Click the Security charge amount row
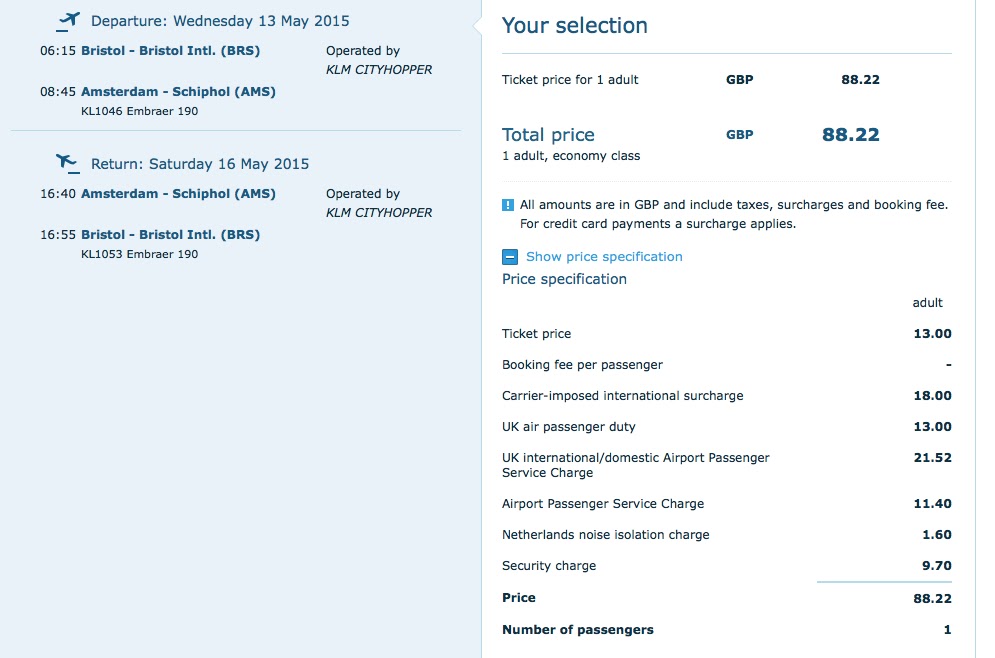This screenshot has width=995, height=658. tap(937, 565)
